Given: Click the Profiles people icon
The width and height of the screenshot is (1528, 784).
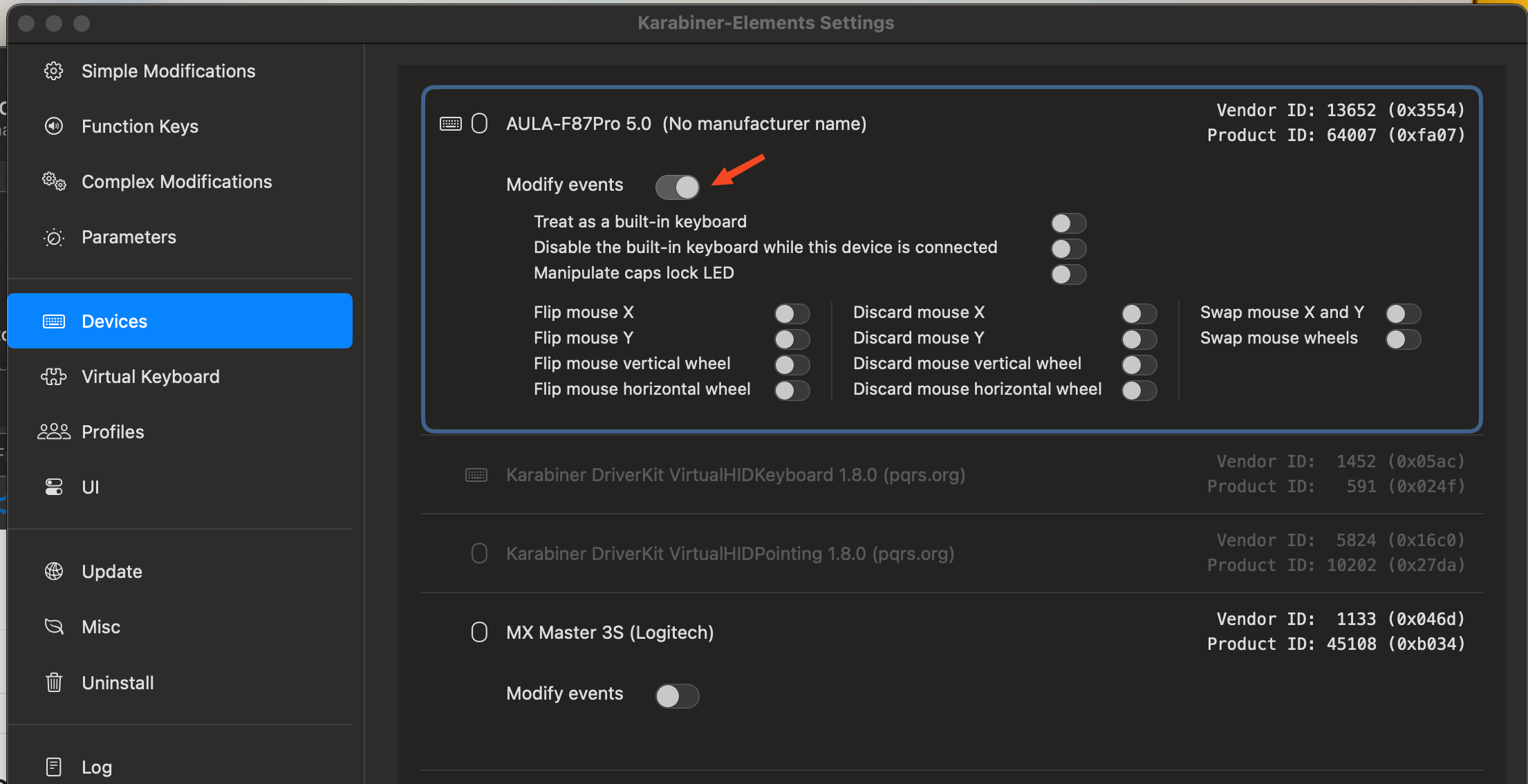Looking at the screenshot, I should point(54,432).
